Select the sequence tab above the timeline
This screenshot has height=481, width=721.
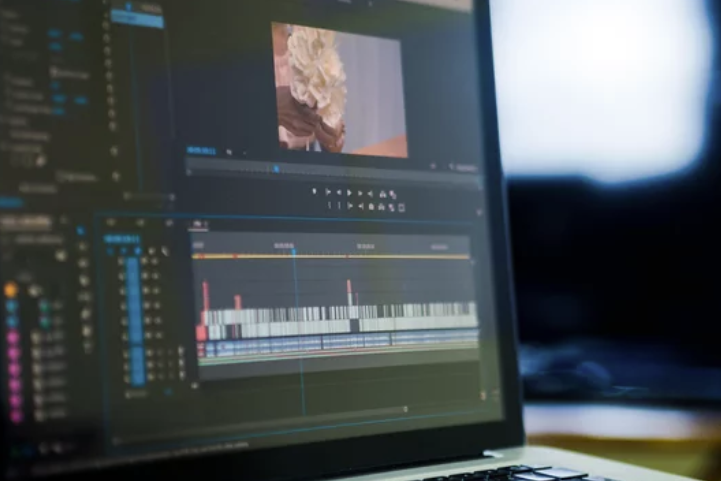198,224
